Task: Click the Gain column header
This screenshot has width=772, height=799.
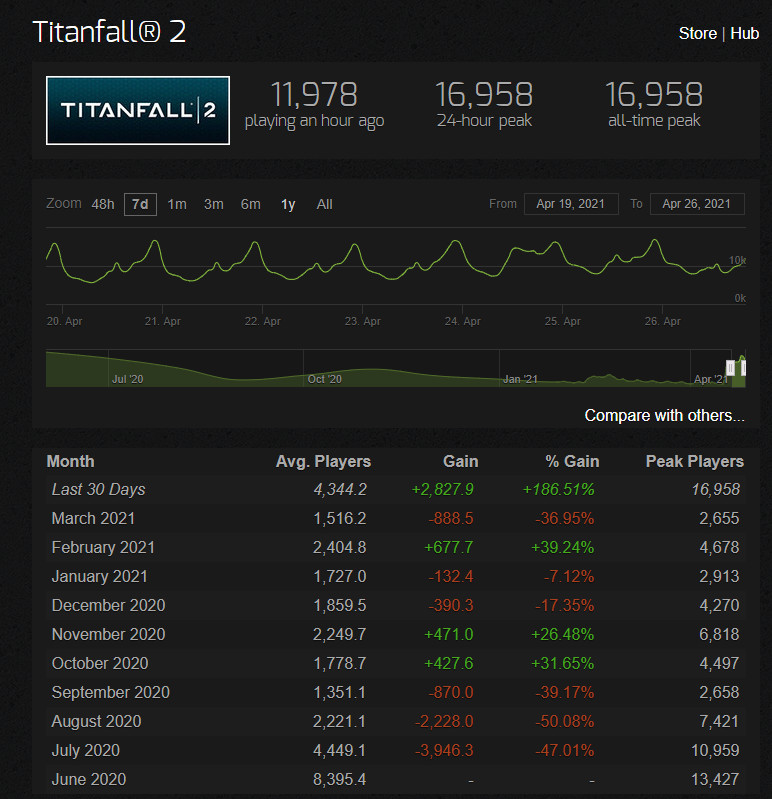Action: pos(461,461)
